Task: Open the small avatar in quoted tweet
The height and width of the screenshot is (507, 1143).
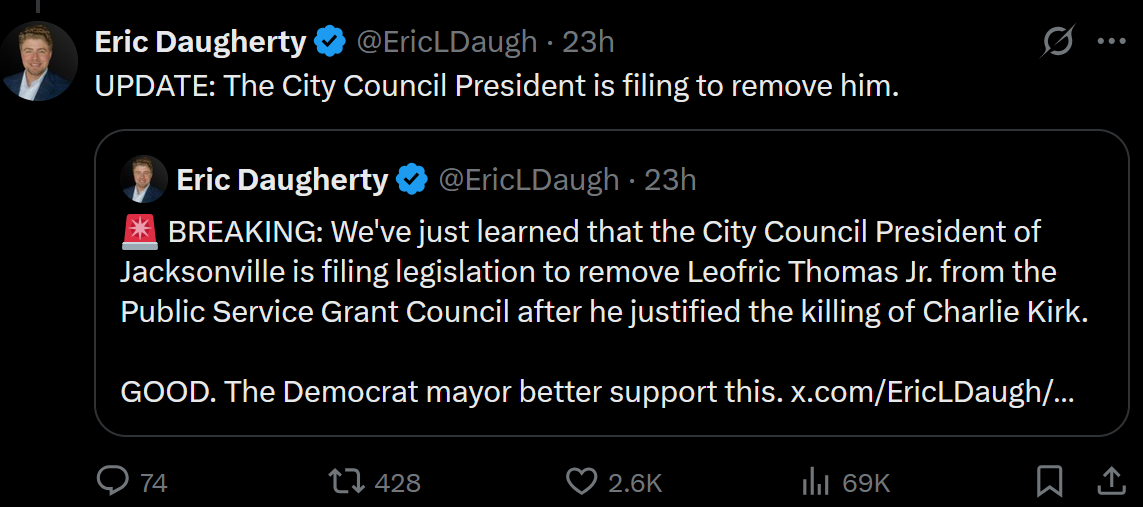Action: click(x=144, y=178)
